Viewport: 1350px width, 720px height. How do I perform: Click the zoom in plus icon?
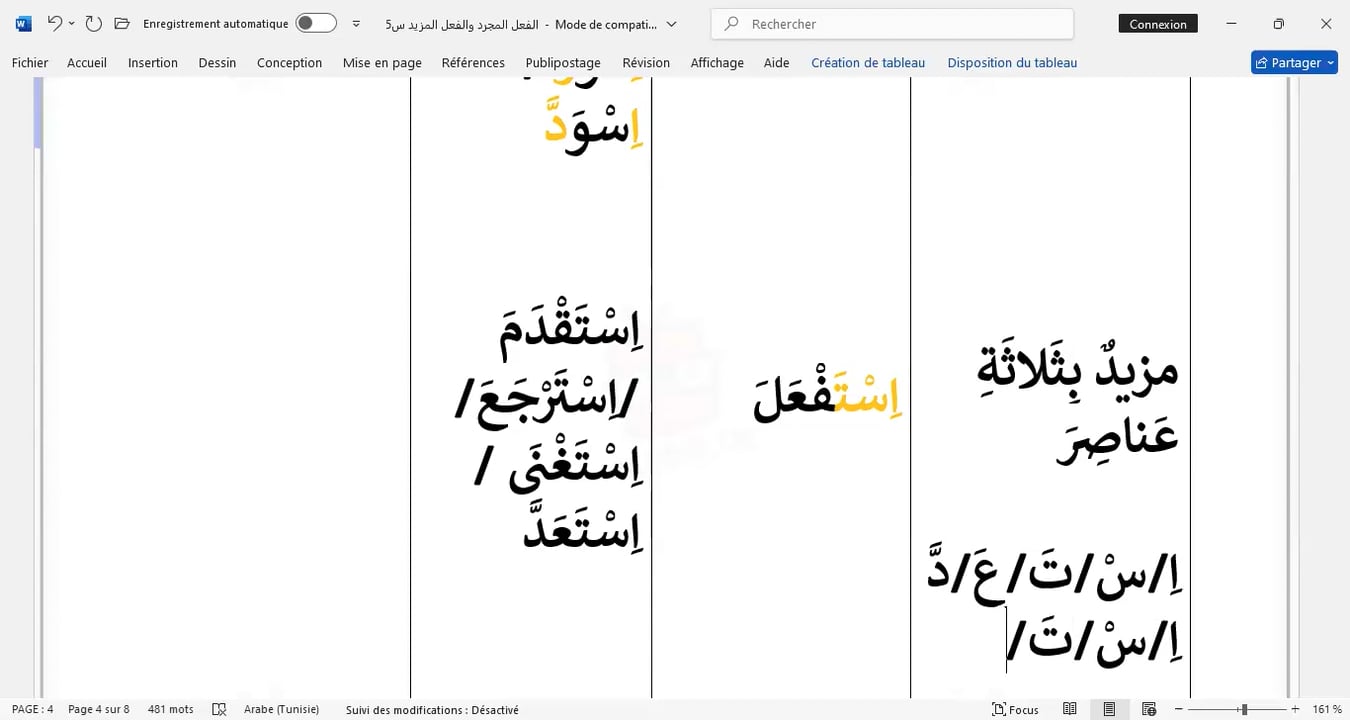(x=1295, y=709)
